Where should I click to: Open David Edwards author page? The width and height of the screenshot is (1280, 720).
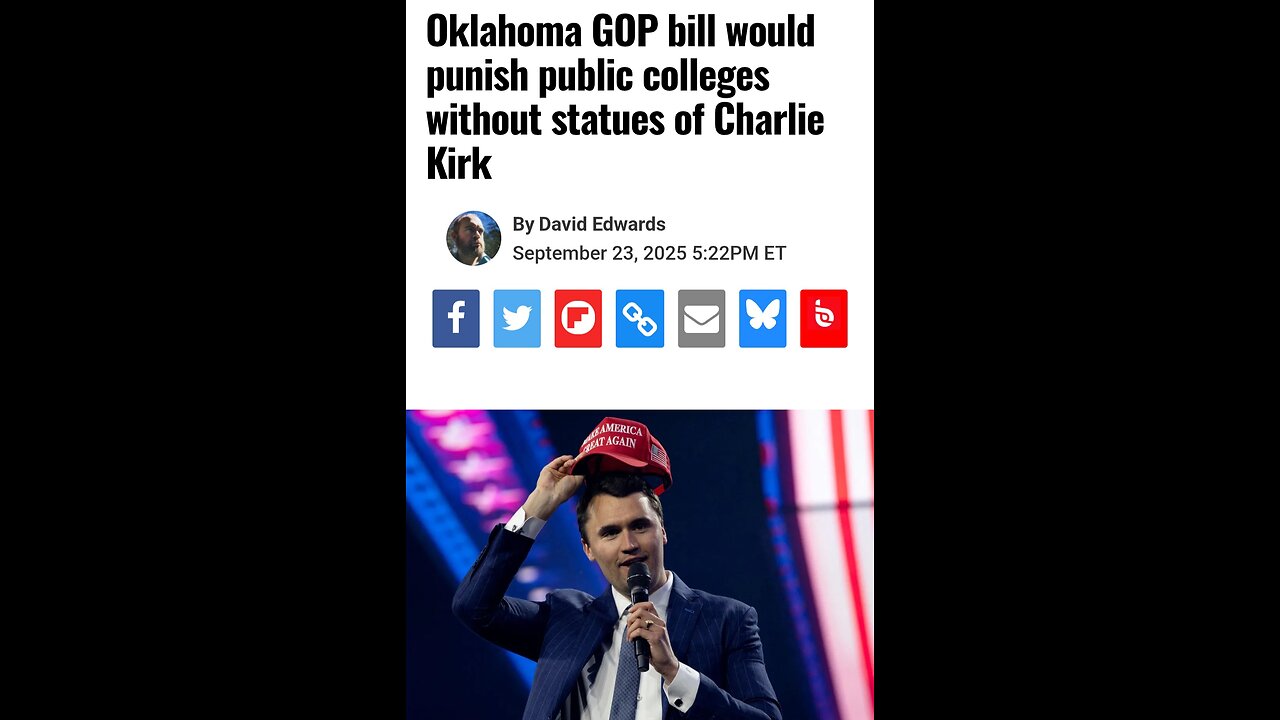602,224
